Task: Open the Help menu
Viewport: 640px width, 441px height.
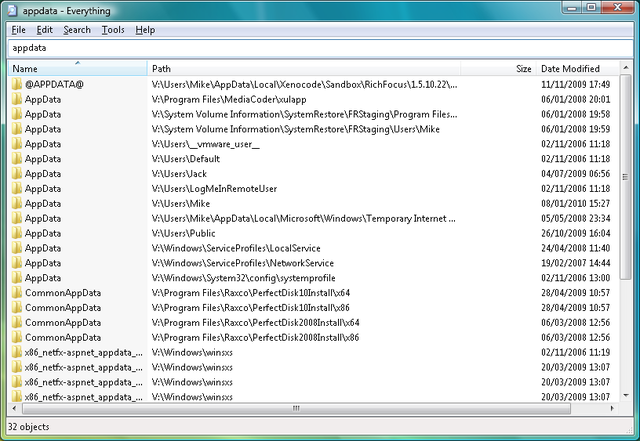Action: (x=145, y=30)
